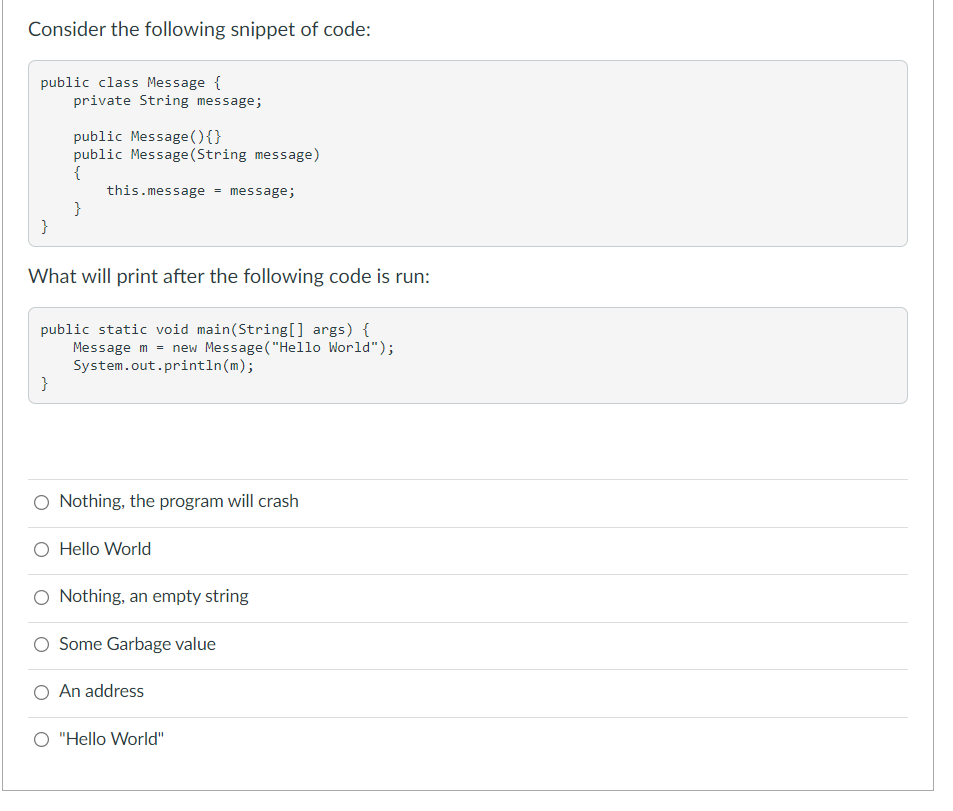Click the 'An address' answer label text
953x811 pixels.
pyautogui.click(x=101, y=691)
